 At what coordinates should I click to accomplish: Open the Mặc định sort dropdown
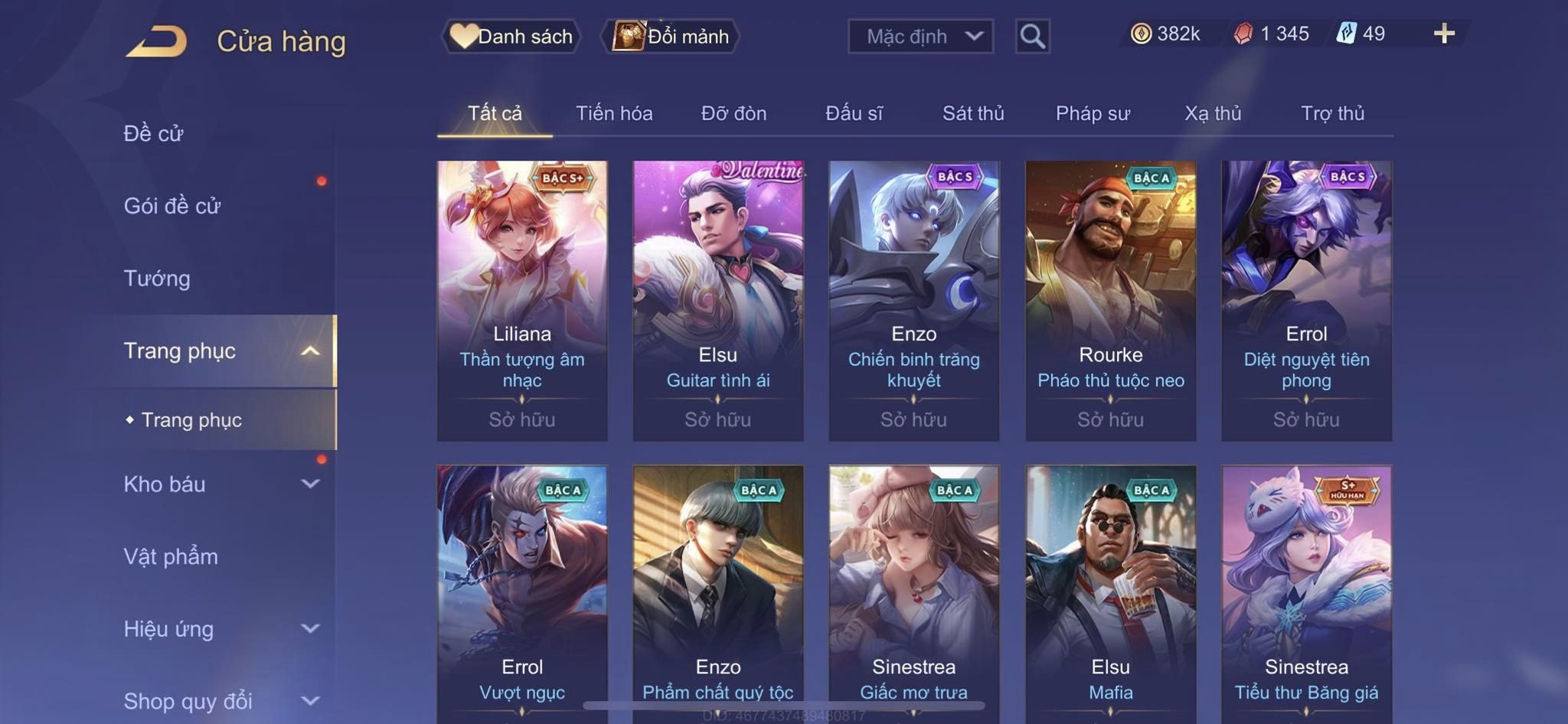pyautogui.click(x=920, y=36)
